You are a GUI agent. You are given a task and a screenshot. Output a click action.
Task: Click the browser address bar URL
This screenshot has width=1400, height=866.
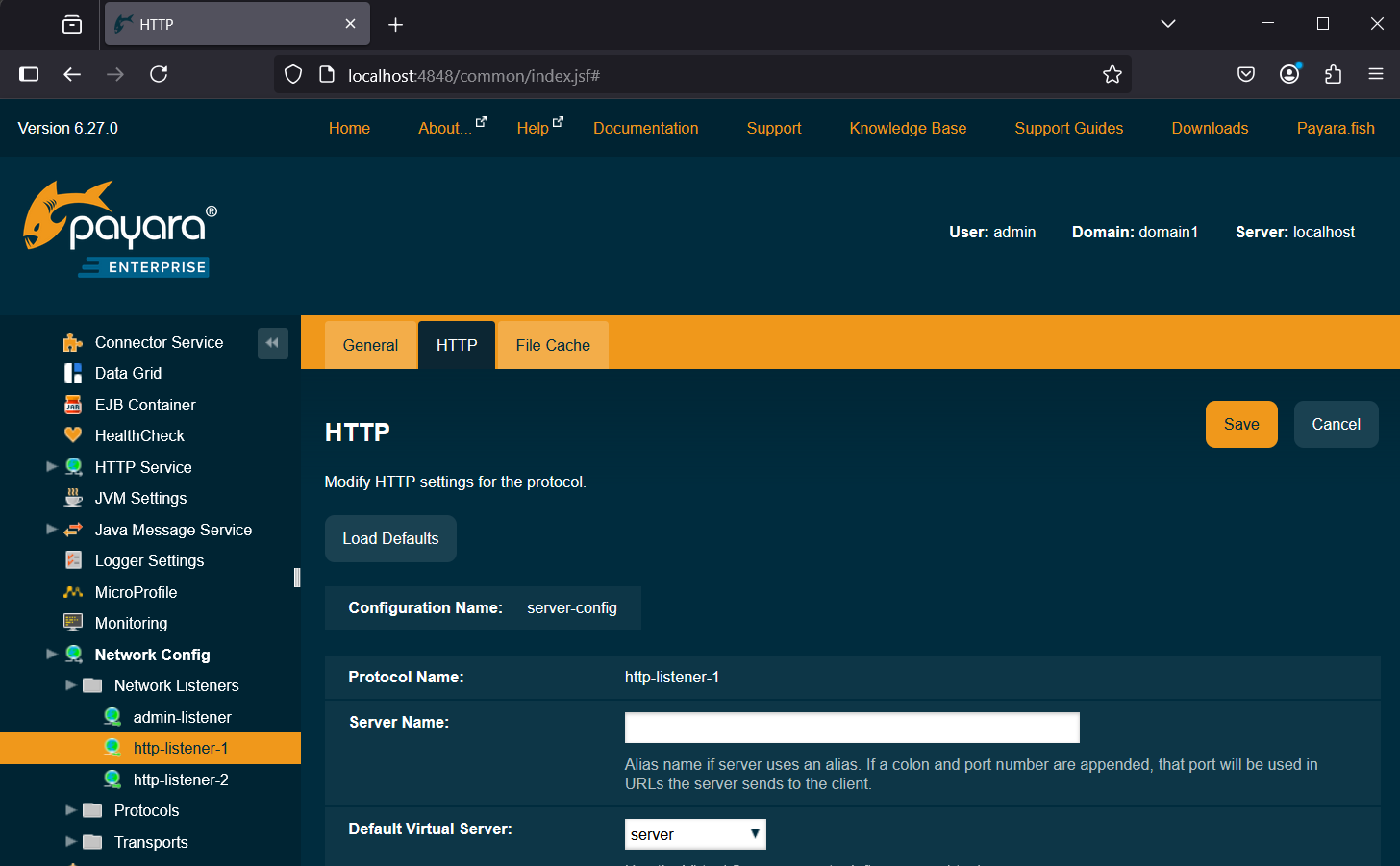[x=474, y=76]
